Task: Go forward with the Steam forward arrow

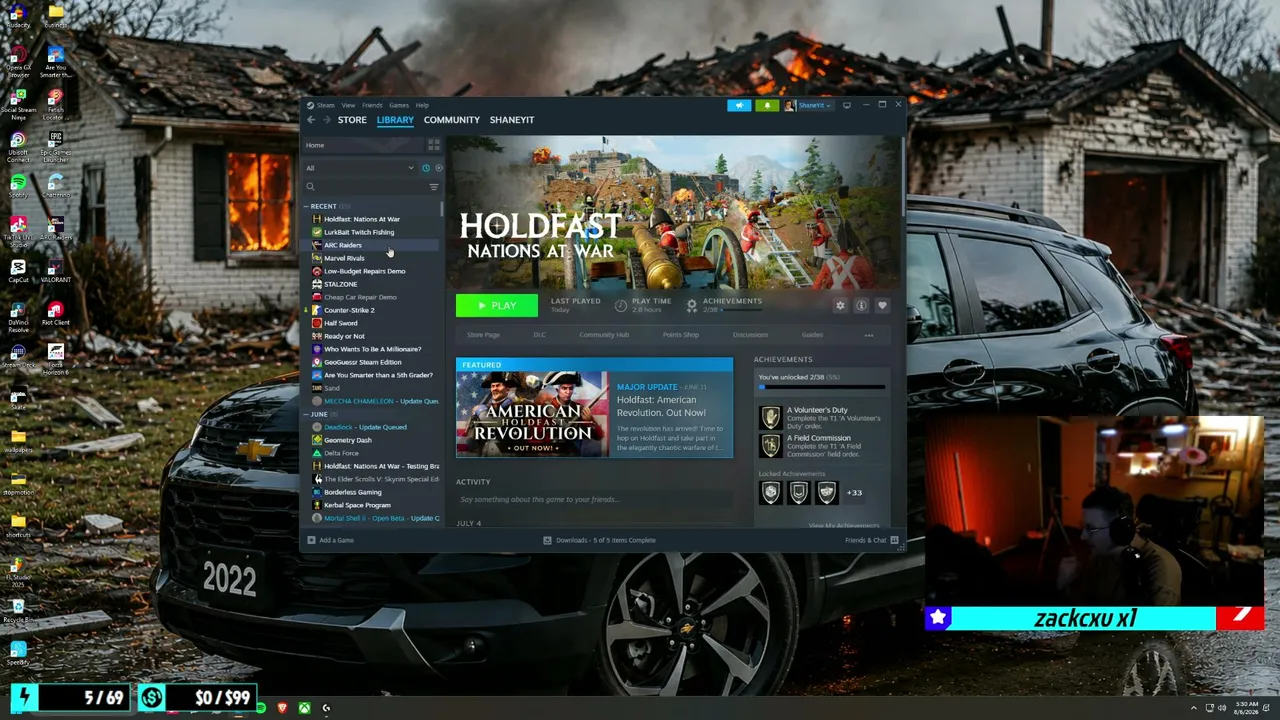Action: pos(326,120)
